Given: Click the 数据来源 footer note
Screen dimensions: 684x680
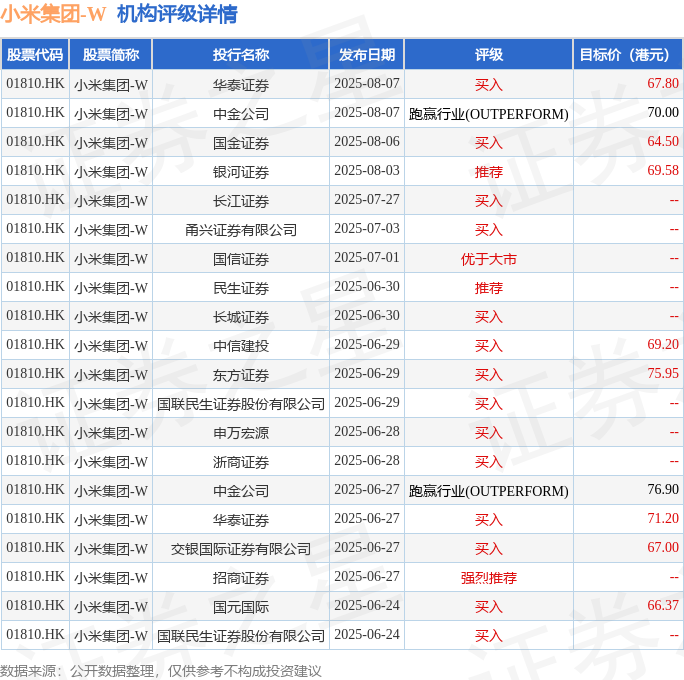Looking at the screenshot, I should [x=161, y=670].
